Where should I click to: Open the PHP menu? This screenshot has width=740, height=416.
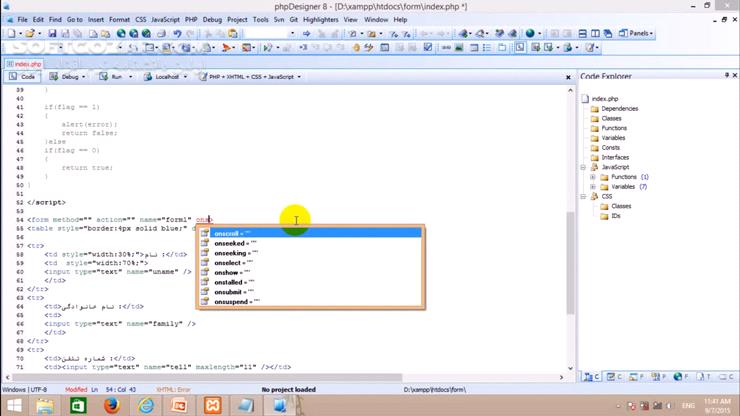[x=191, y=20]
